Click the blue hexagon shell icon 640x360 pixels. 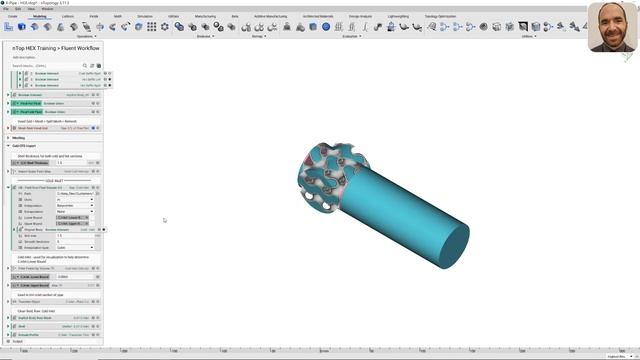click(x=139, y=27)
